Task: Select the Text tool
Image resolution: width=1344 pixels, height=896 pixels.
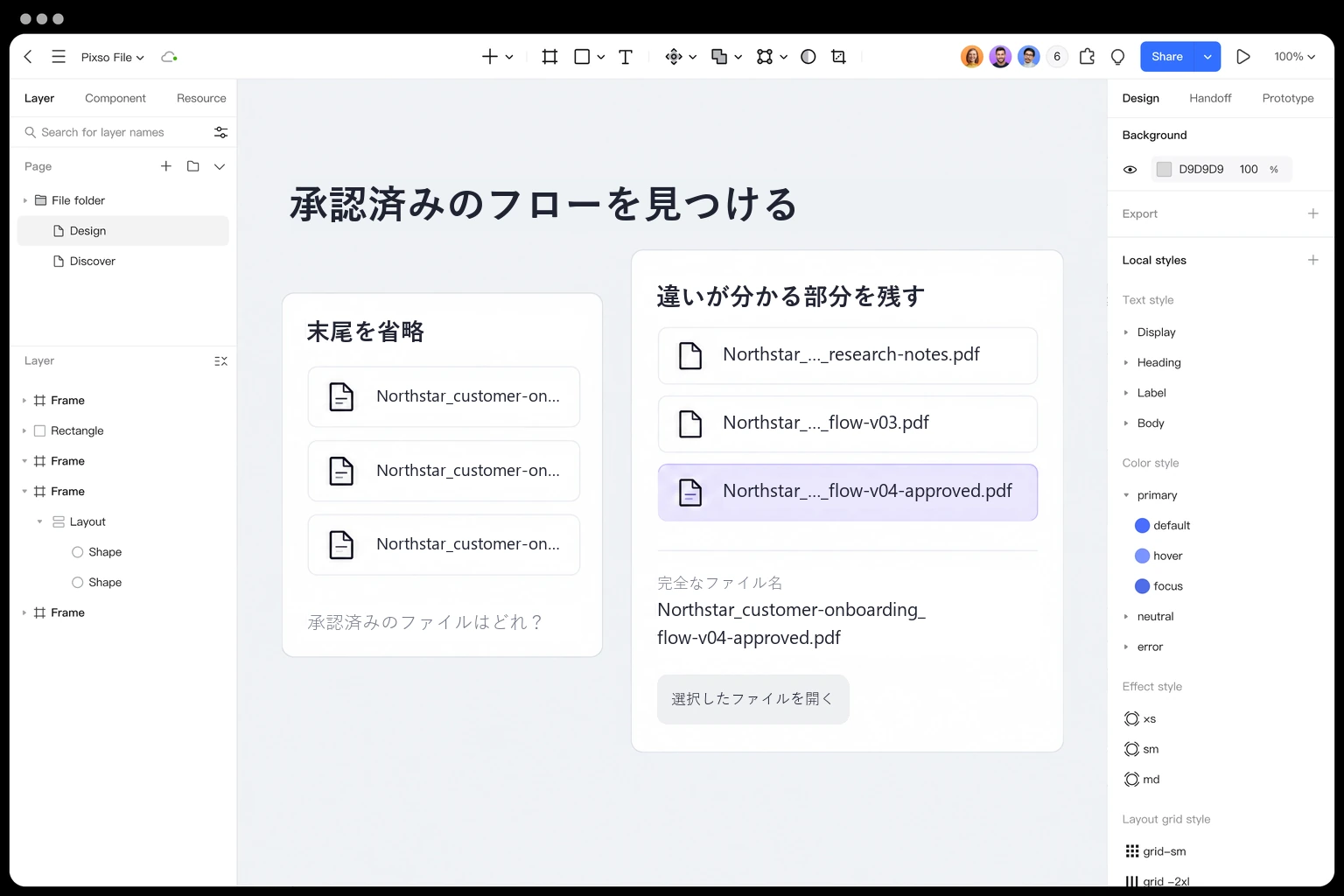Action: point(626,57)
